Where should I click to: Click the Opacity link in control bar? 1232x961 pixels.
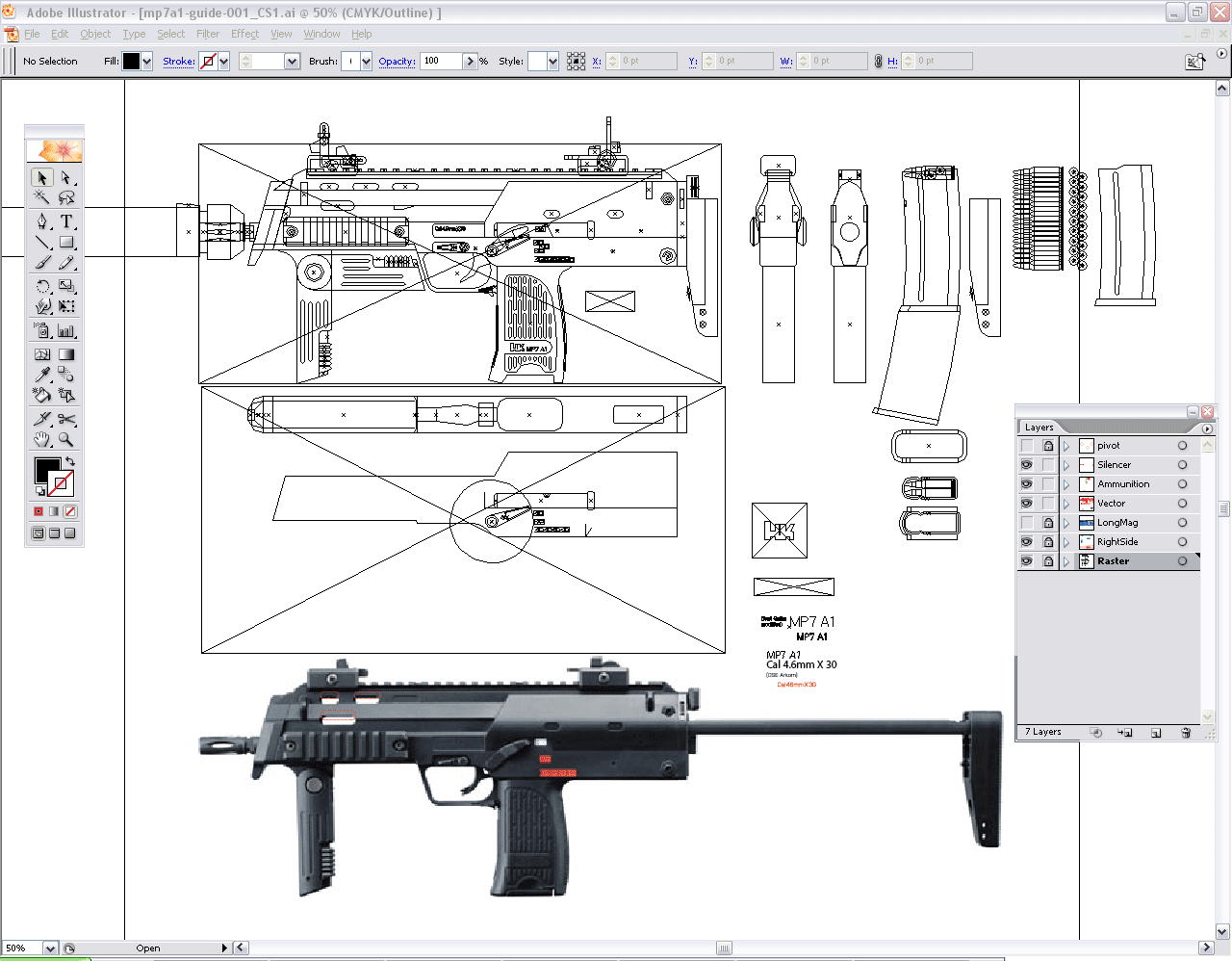tap(397, 62)
